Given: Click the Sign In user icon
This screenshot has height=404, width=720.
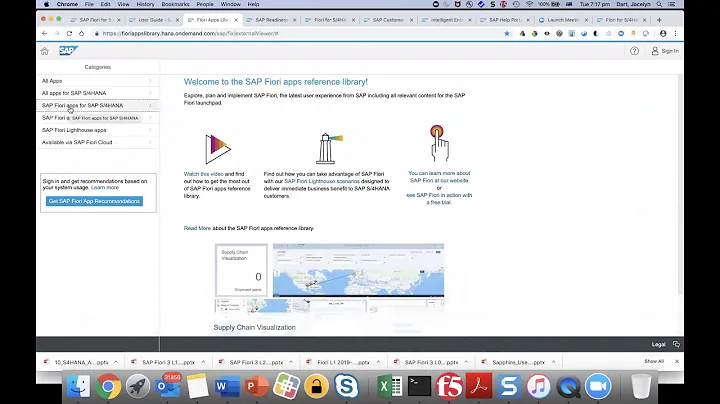Looking at the screenshot, I should [655, 51].
